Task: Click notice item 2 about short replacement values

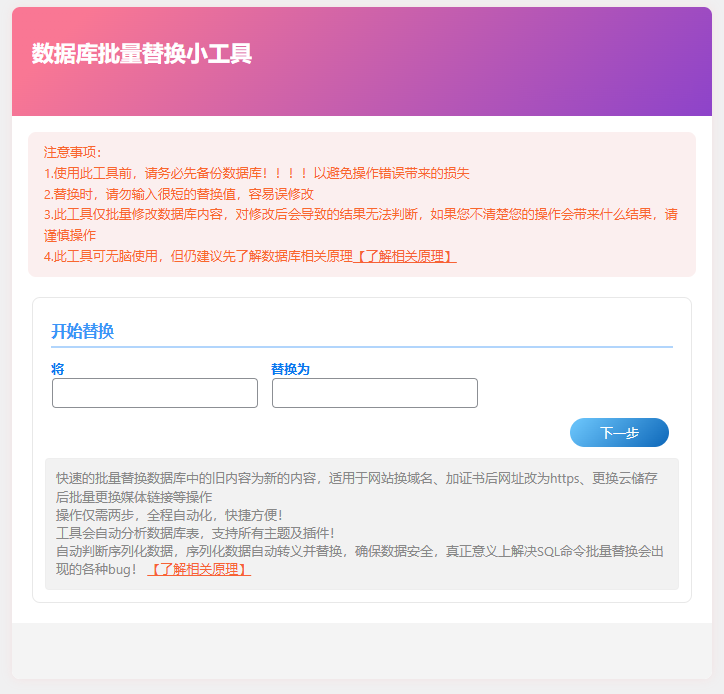Action: point(178,194)
